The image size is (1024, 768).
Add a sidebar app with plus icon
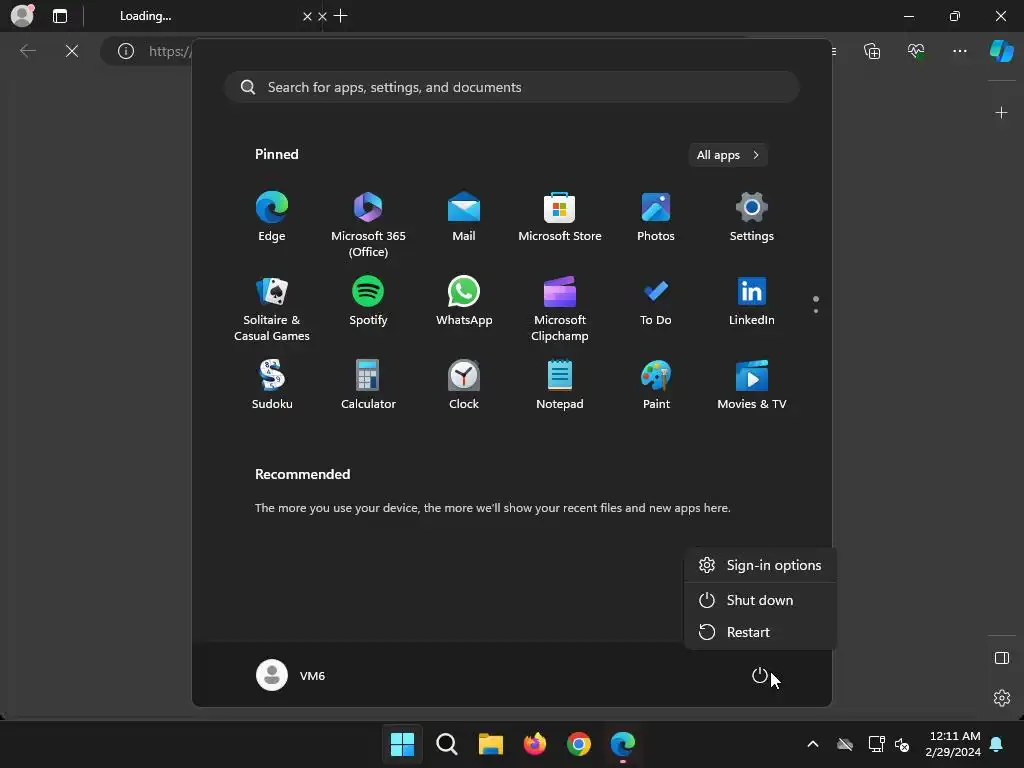(1001, 113)
